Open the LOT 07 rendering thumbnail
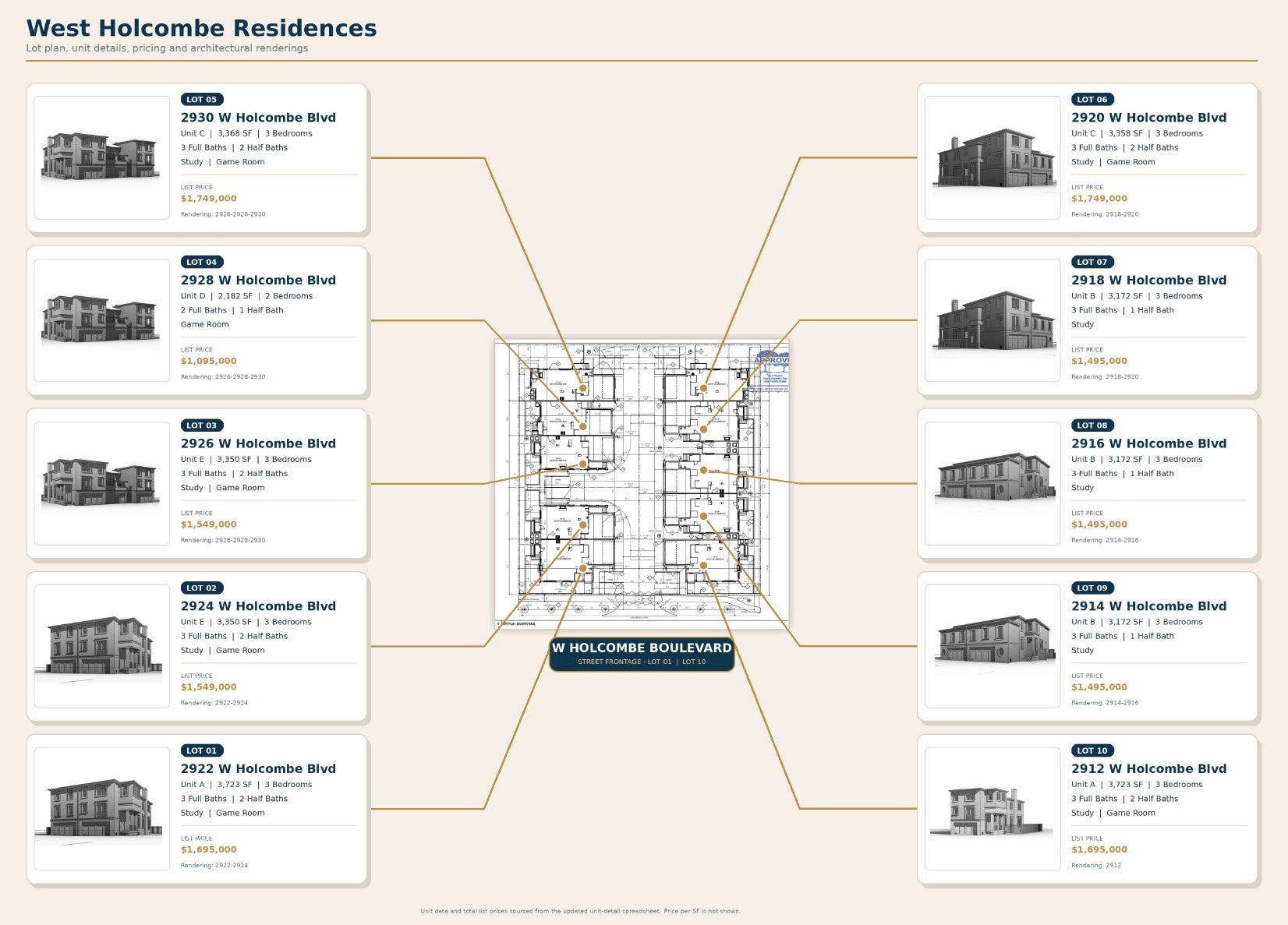 click(x=993, y=320)
